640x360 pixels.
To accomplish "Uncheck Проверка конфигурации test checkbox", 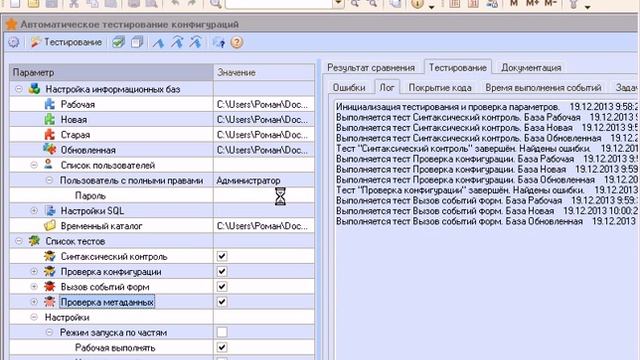I will pyautogui.click(x=222, y=271).
